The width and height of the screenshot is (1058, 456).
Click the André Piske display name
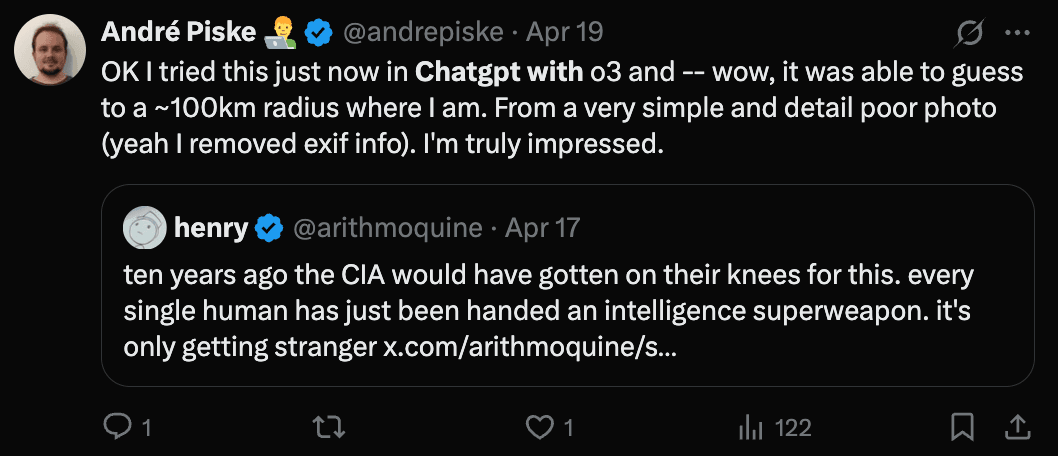pos(177,33)
